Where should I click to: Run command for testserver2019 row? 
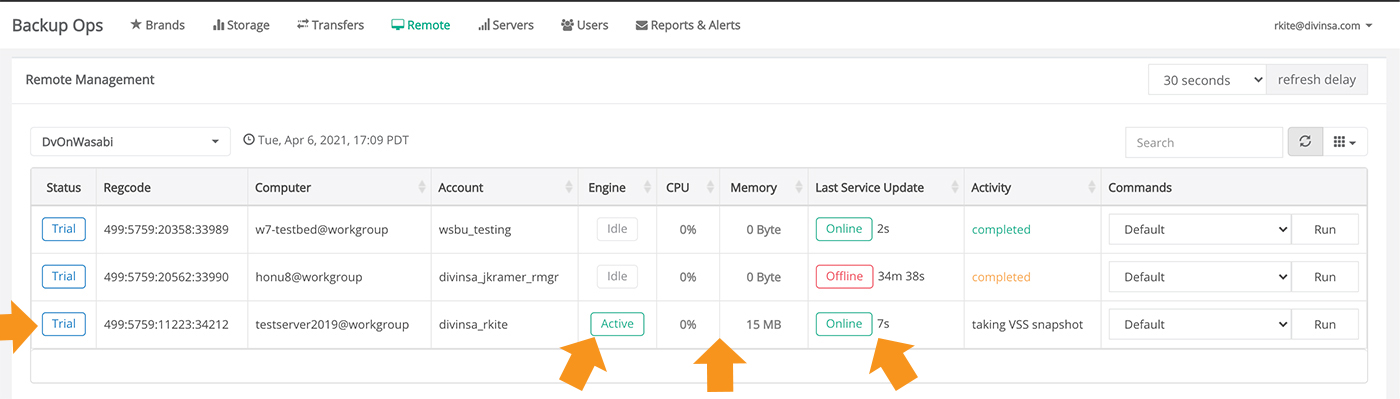click(x=1325, y=324)
